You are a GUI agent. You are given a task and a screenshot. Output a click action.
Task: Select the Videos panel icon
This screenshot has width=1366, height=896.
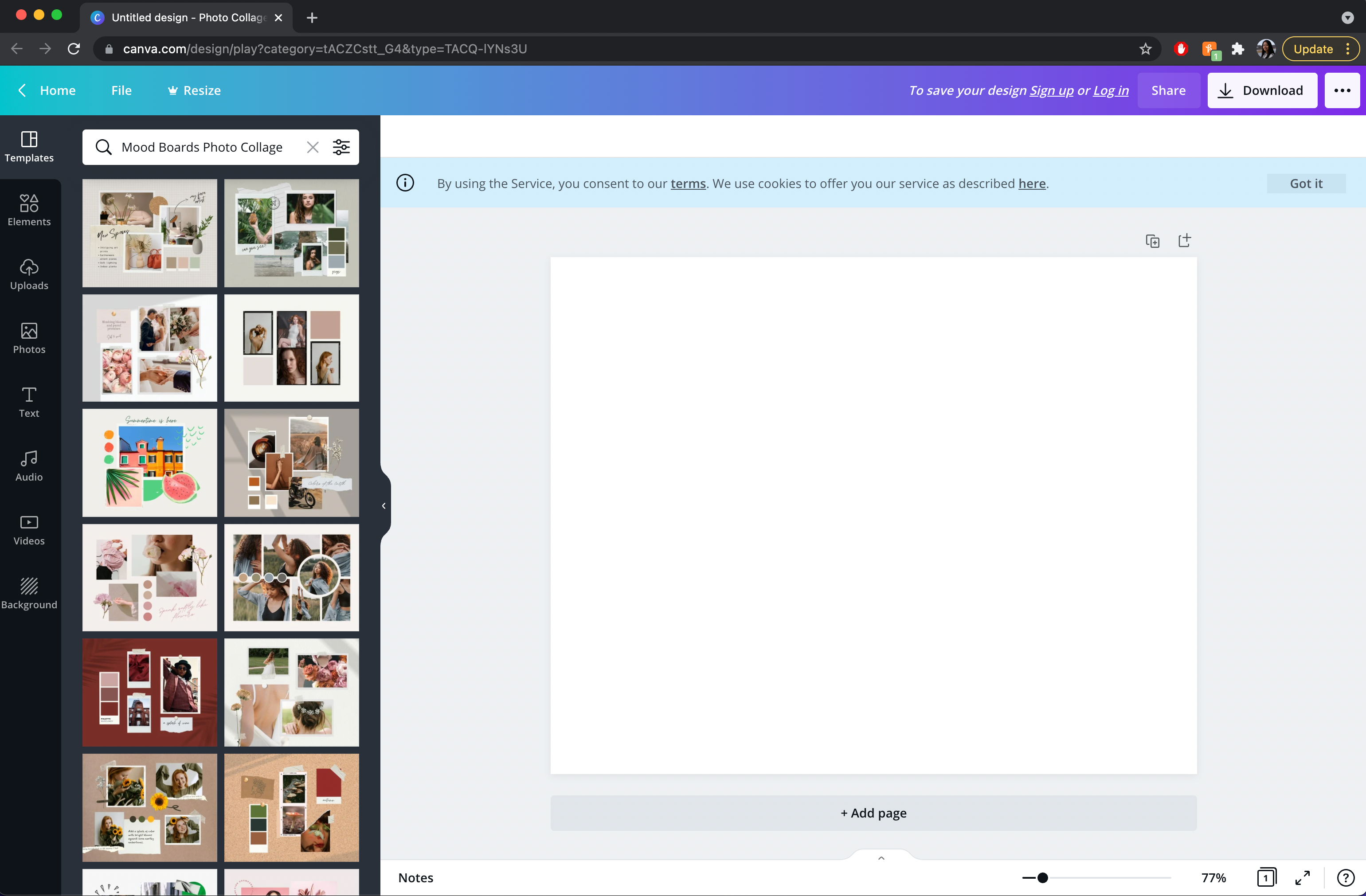29,529
